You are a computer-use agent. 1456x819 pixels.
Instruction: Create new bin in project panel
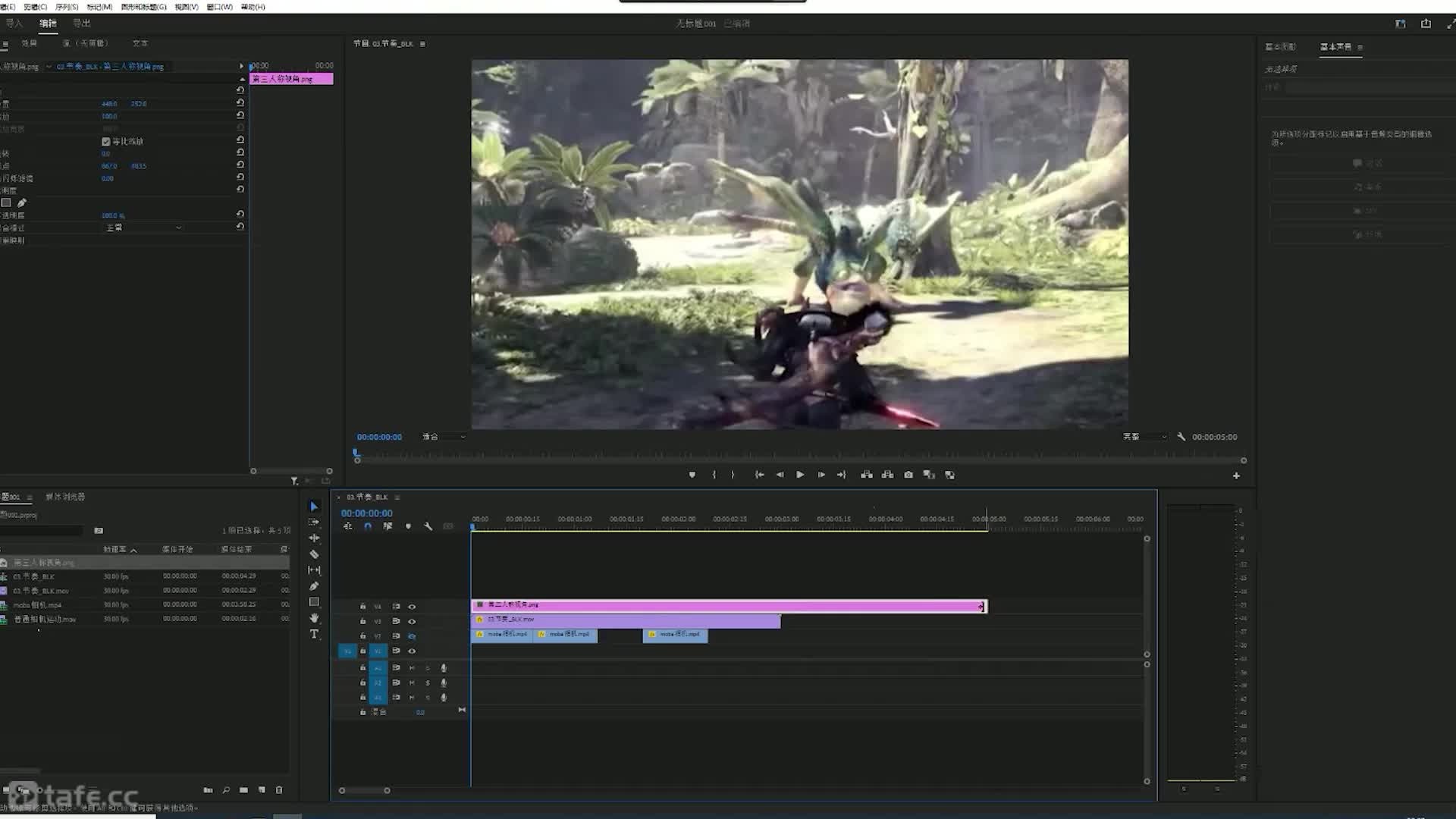(243, 790)
